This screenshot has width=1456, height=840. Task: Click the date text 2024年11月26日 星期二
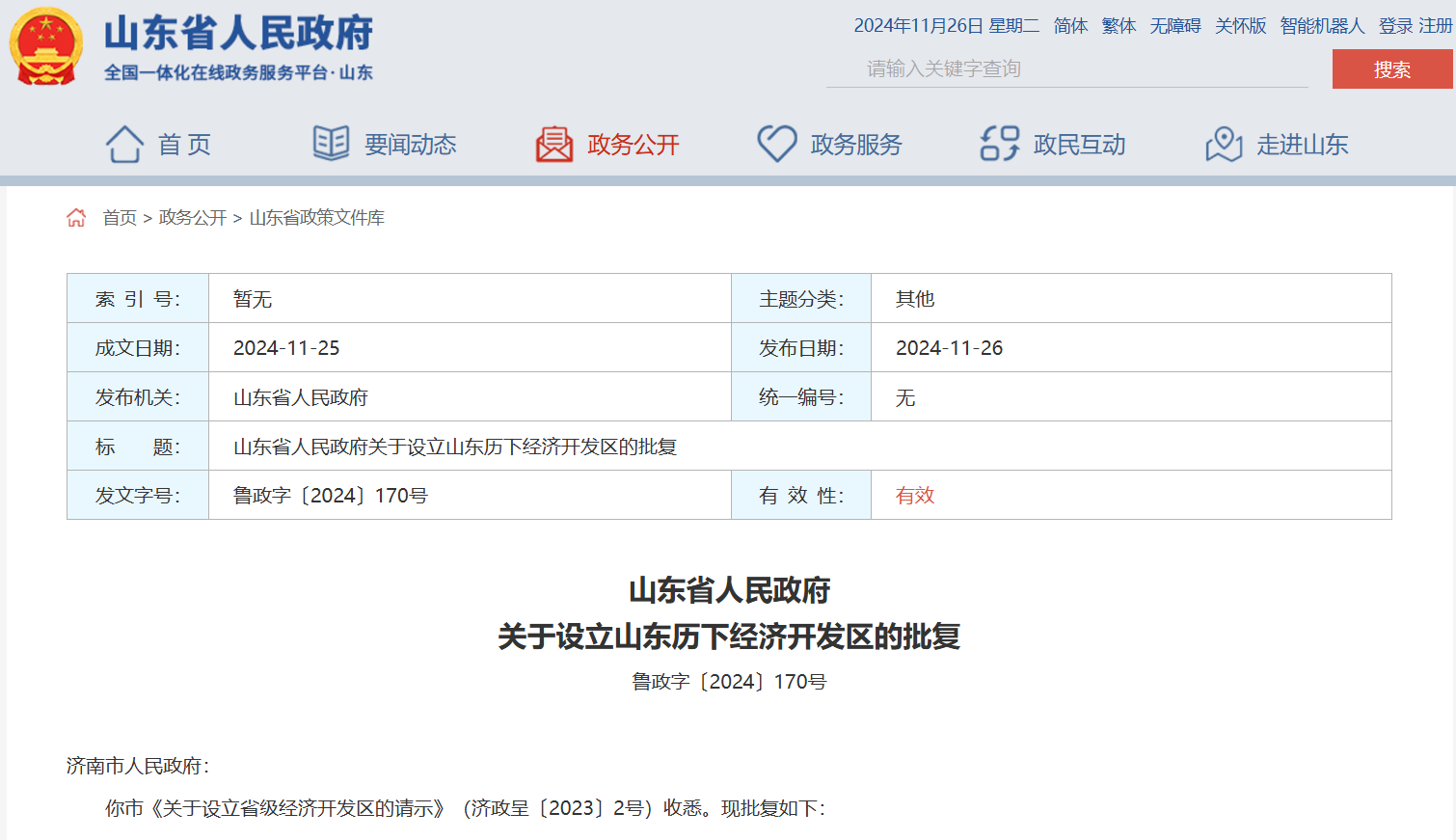tap(946, 26)
